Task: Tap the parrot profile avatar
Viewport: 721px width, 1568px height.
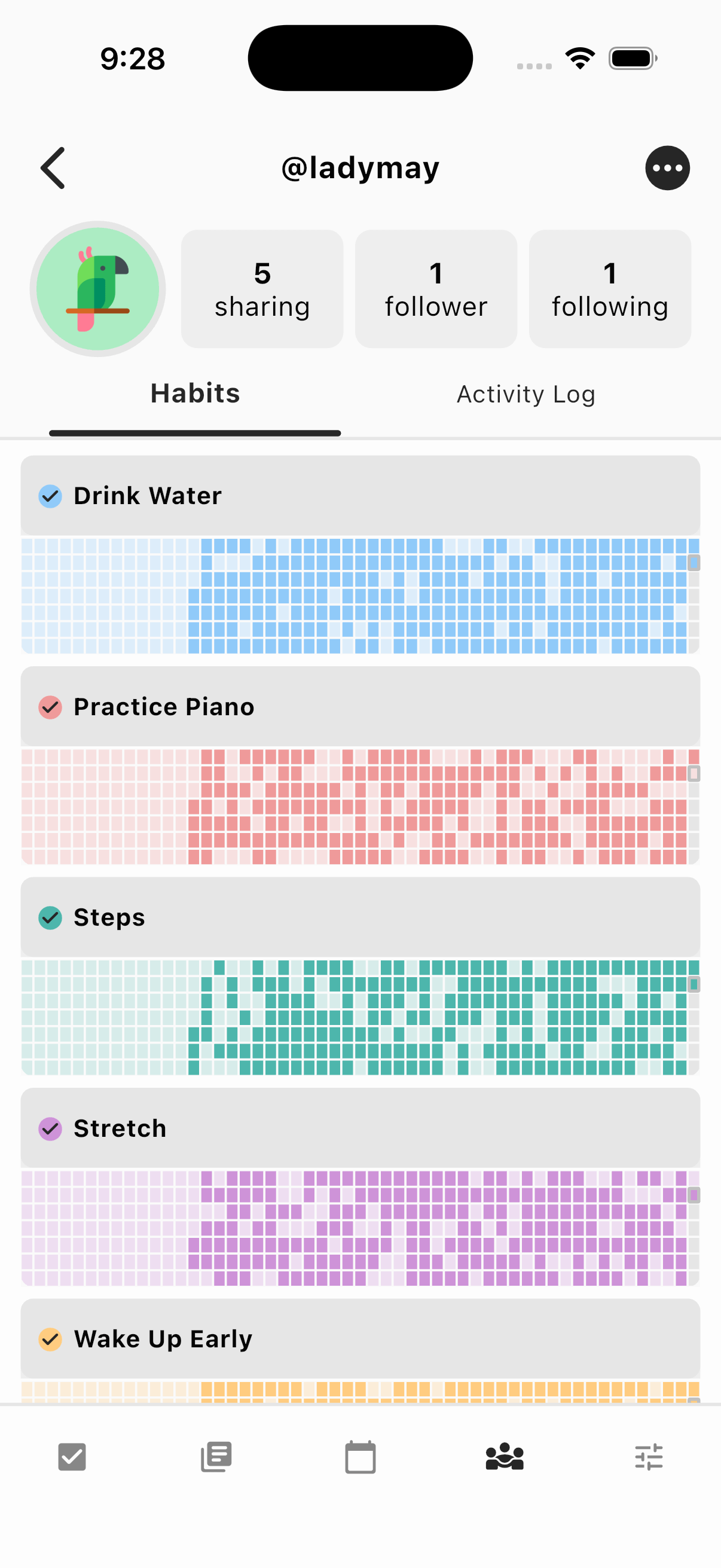Action: pos(98,289)
